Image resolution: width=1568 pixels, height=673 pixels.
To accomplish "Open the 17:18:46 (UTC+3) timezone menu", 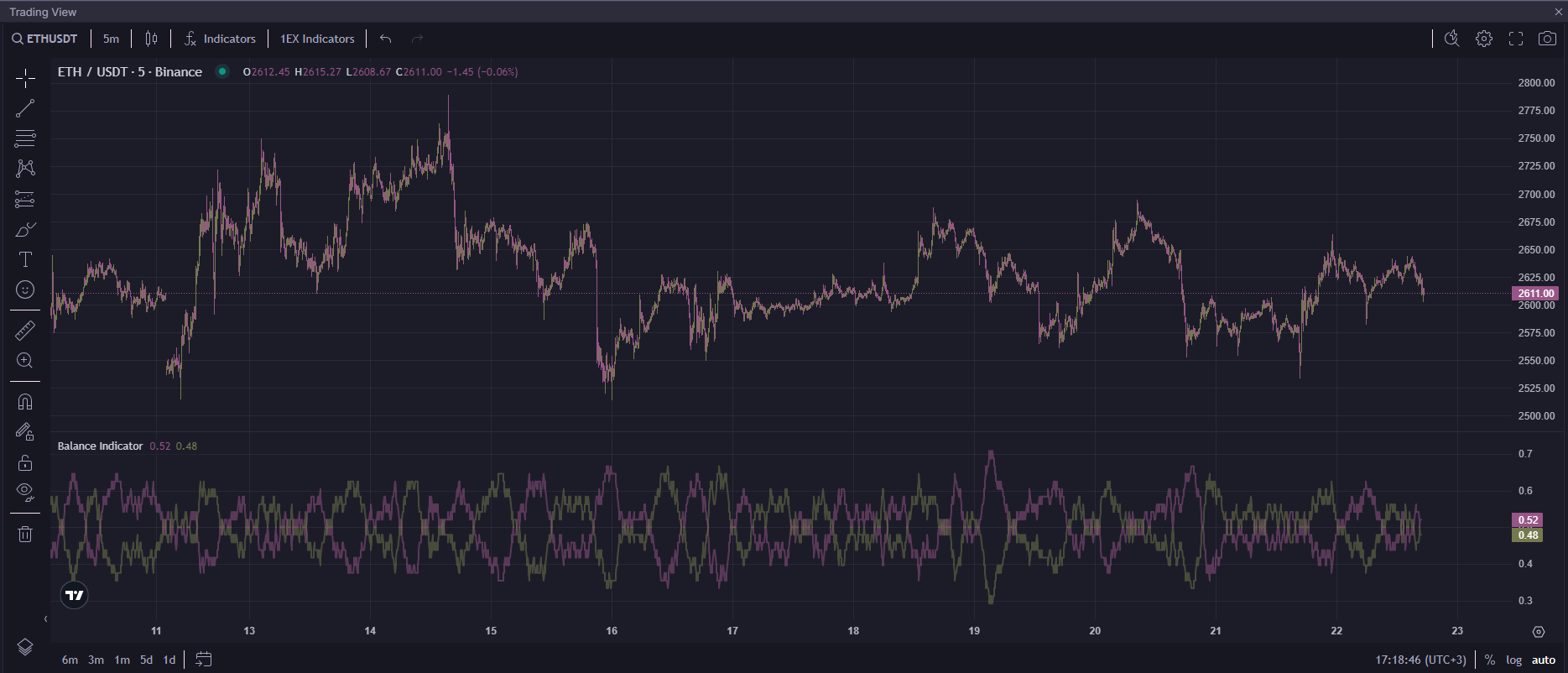I will pos(1420,660).
